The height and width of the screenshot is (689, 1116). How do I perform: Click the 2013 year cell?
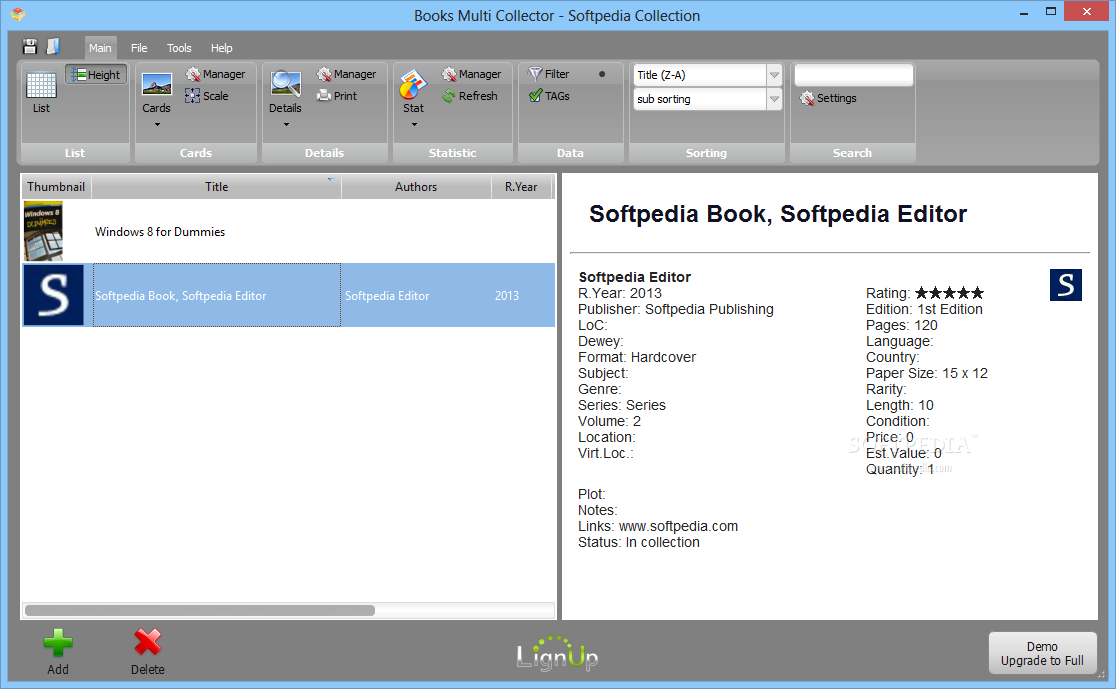(507, 296)
